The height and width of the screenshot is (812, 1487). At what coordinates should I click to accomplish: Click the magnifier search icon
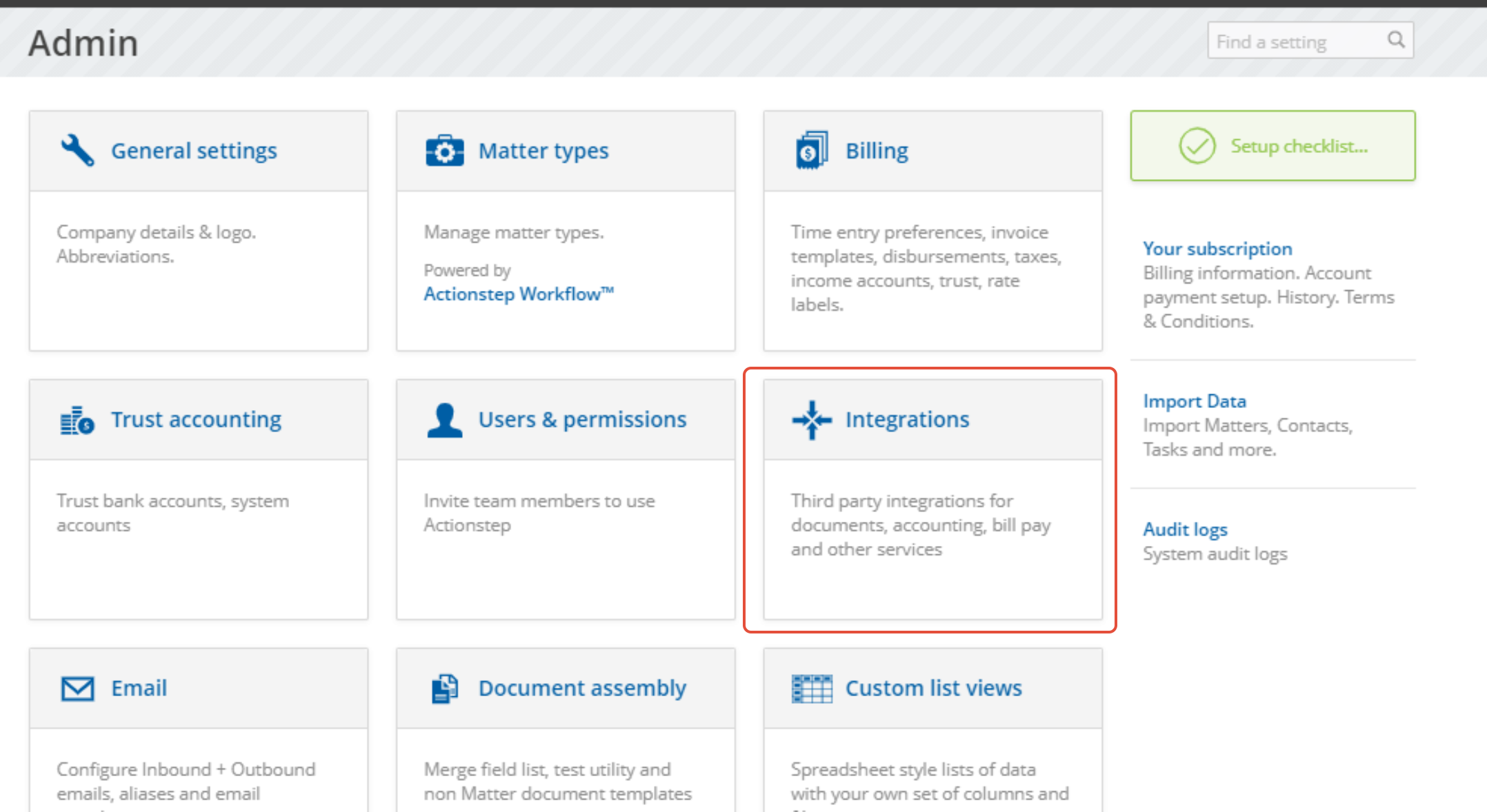point(1396,40)
